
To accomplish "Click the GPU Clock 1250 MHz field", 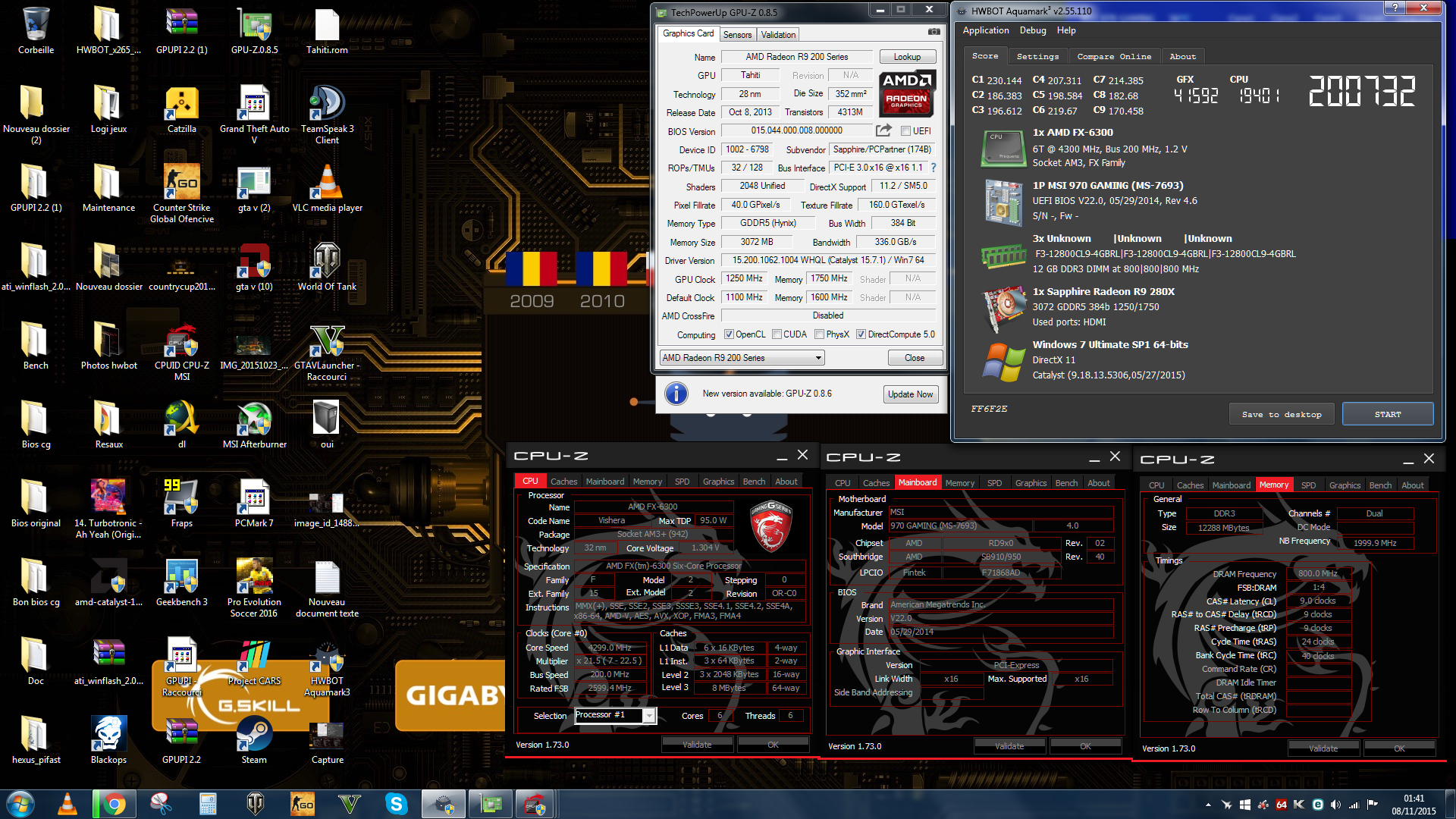I will [745, 279].
